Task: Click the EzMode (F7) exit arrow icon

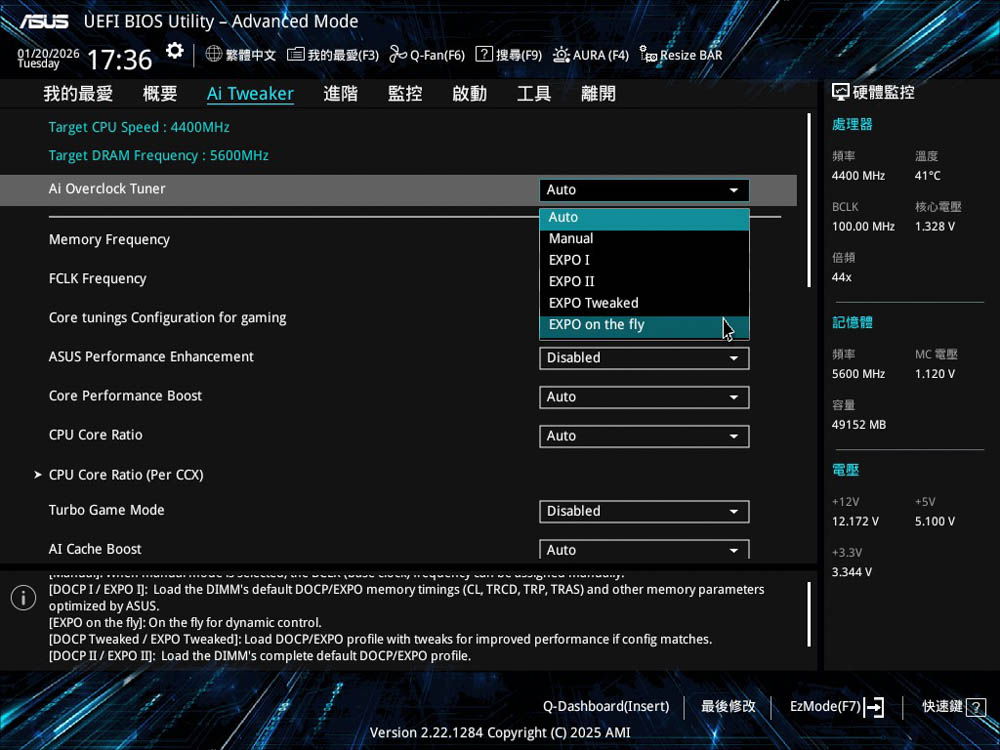Action: click(x=873, y=707)
